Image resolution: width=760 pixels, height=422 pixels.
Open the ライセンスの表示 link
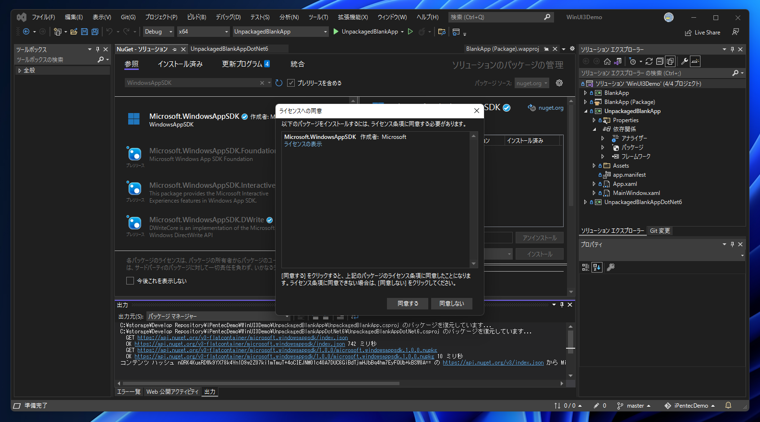(303, 144)
